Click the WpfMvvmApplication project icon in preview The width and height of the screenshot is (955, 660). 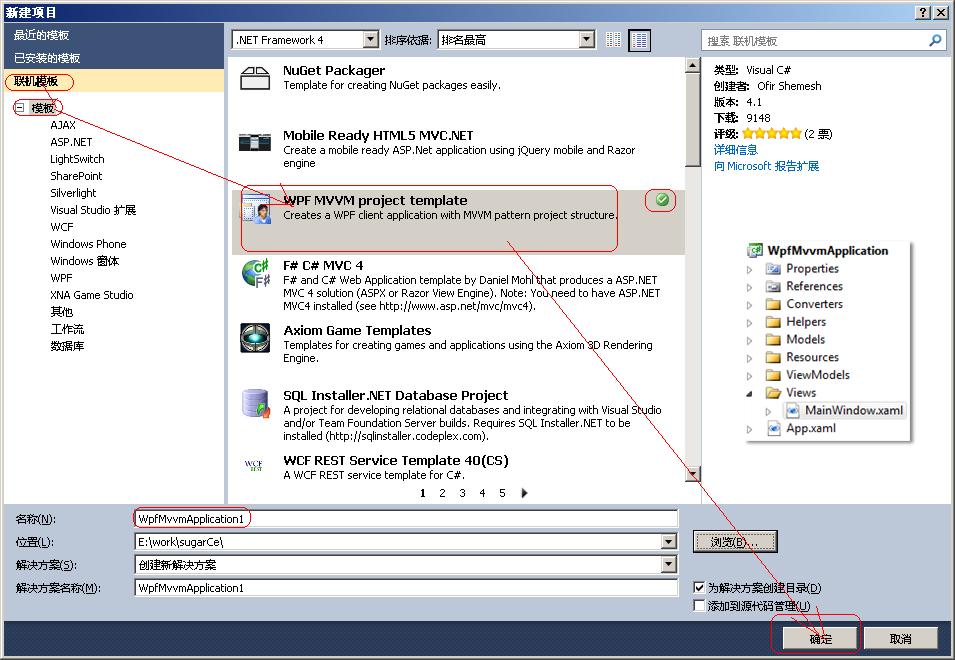click(x=756, y=250)
